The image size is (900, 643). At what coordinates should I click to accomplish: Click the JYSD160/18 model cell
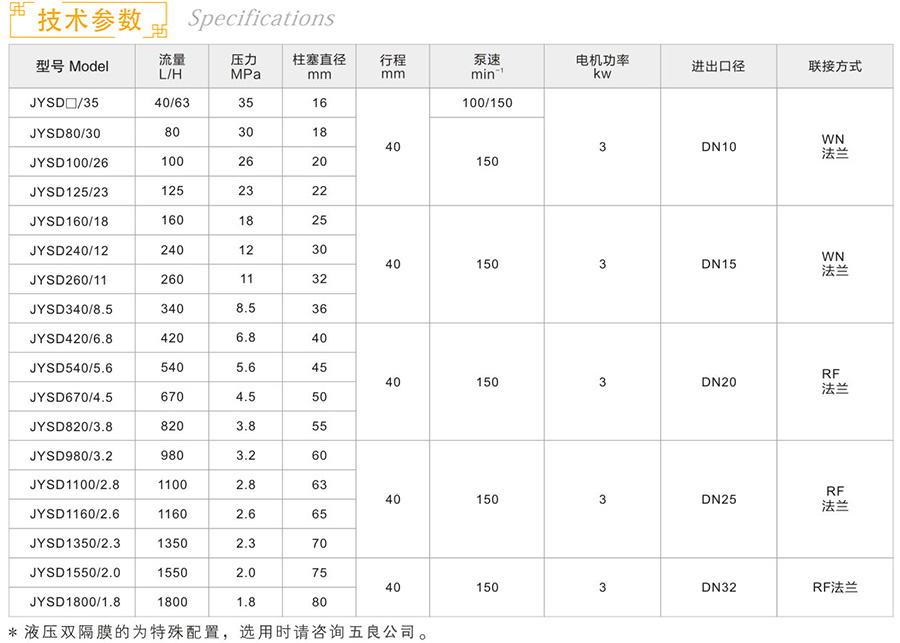pyautogui.click(x=69, y=221)
